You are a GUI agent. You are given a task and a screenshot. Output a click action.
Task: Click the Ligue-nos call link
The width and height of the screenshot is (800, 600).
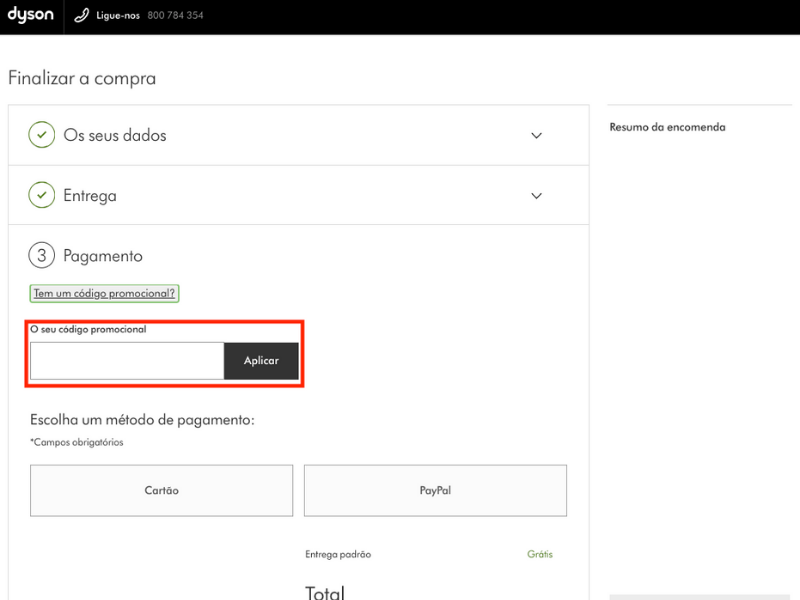point(118,15)
